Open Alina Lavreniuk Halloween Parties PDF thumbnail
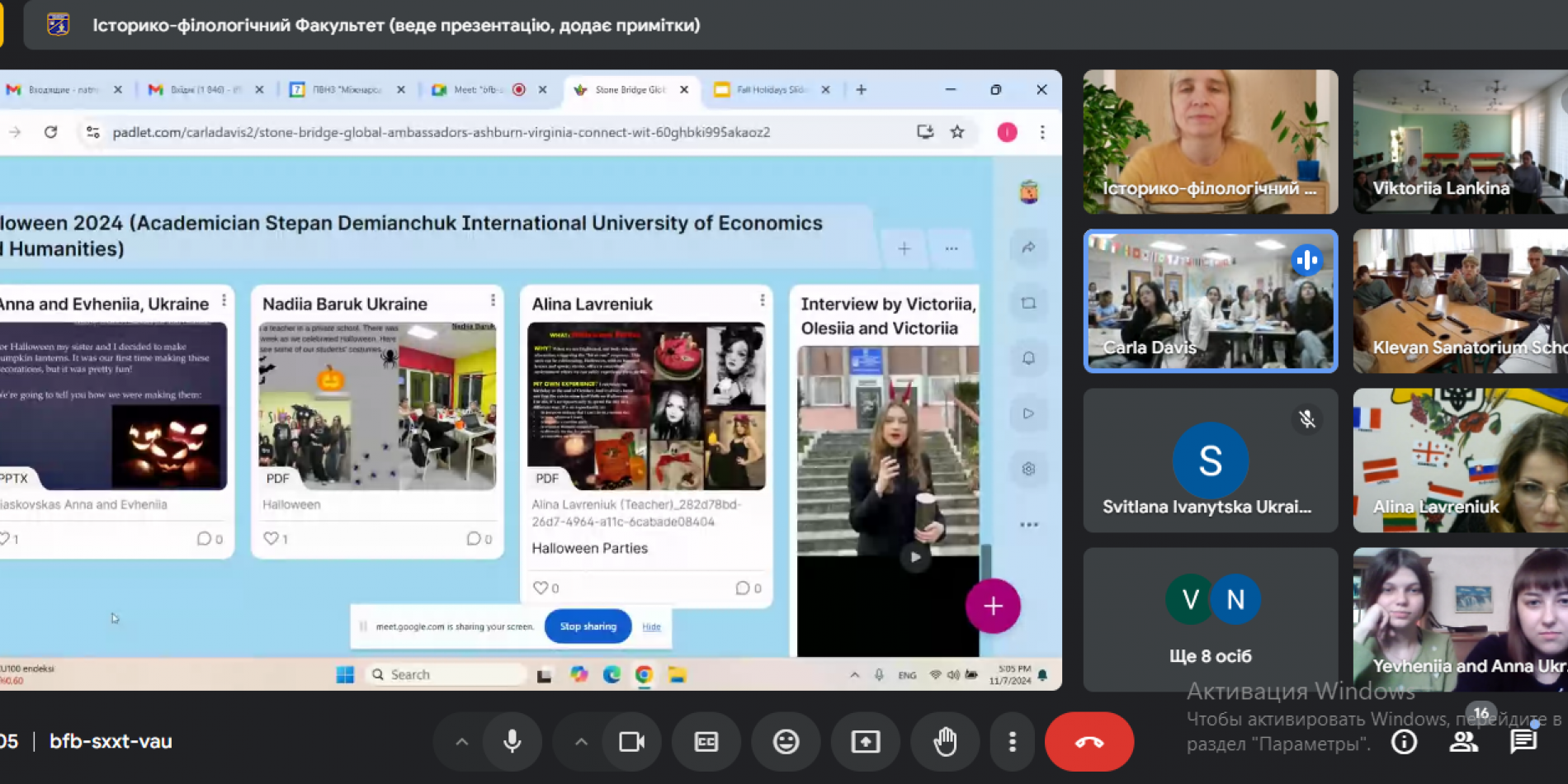The image size is (1568, 784). tap(646, 406)
